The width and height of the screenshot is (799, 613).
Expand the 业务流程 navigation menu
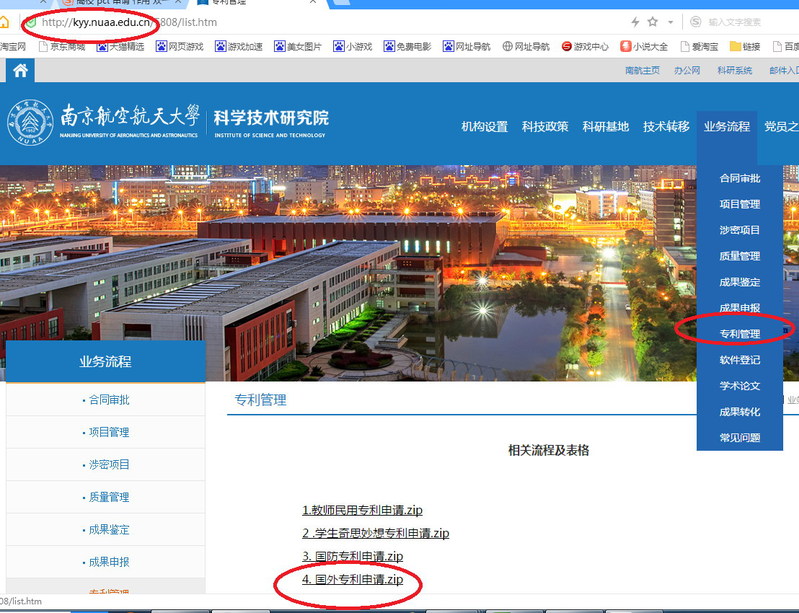[x=726, y=126]
